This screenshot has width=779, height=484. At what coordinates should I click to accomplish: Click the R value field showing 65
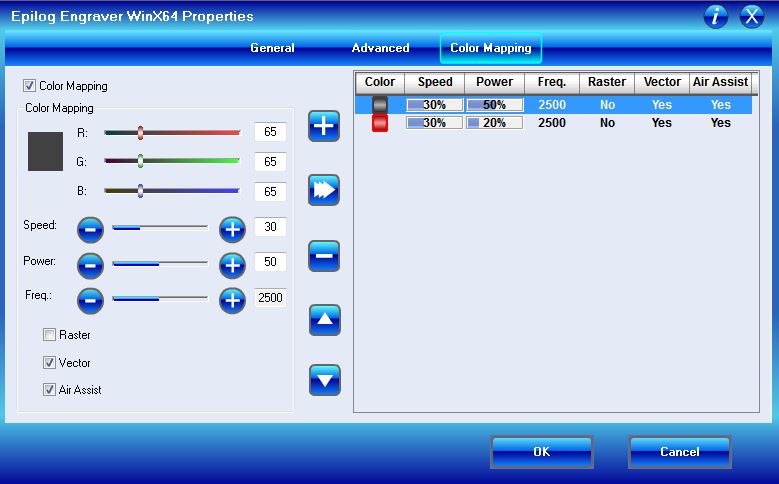(270, 132)
